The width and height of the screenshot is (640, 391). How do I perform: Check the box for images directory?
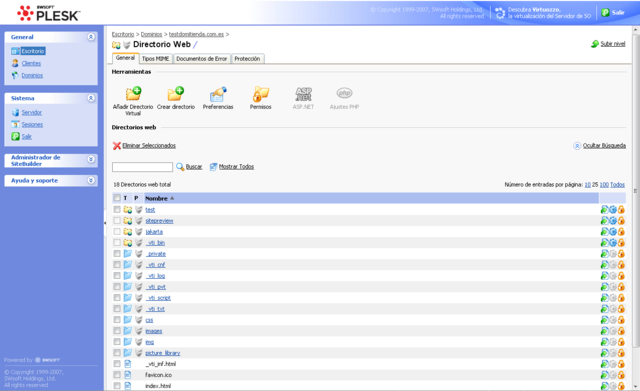tap(117, 331)
